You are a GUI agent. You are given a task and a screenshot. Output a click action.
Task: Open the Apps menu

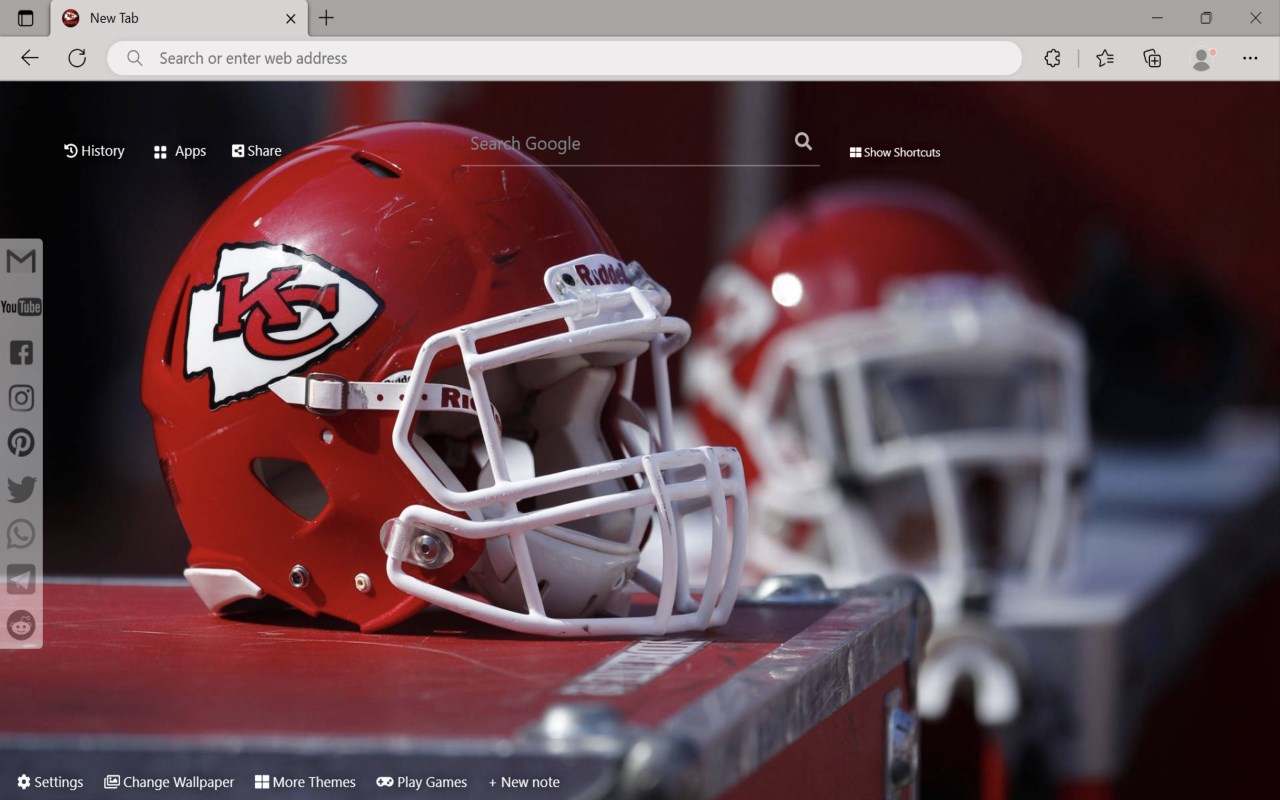point(180,151)
